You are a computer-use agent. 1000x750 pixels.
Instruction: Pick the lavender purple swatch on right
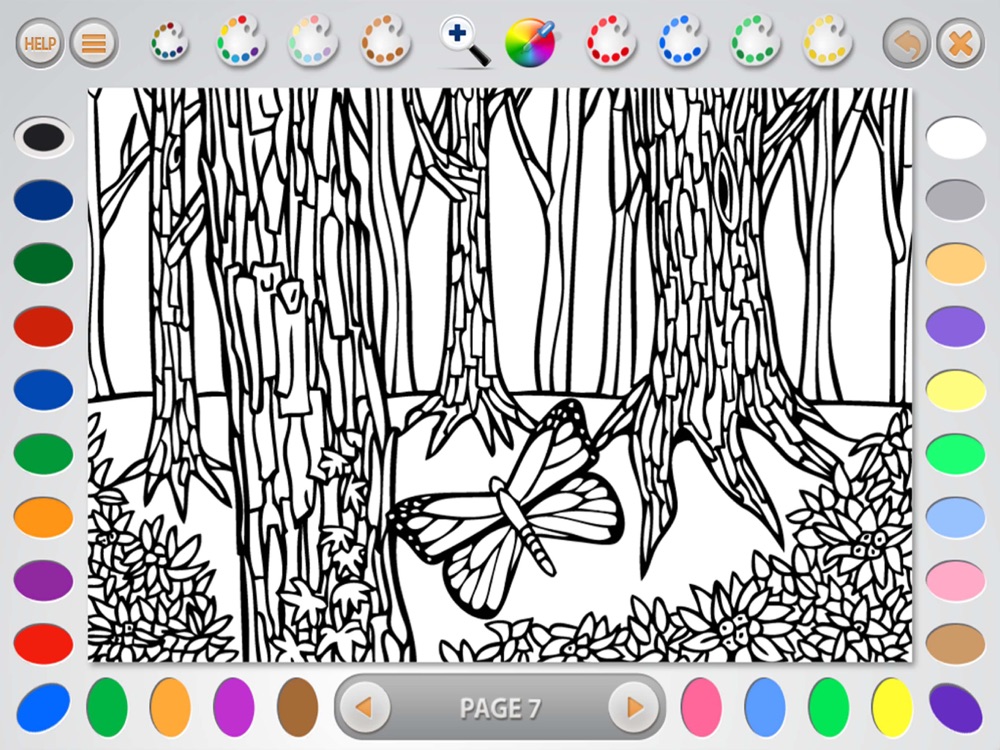point(955,327)
